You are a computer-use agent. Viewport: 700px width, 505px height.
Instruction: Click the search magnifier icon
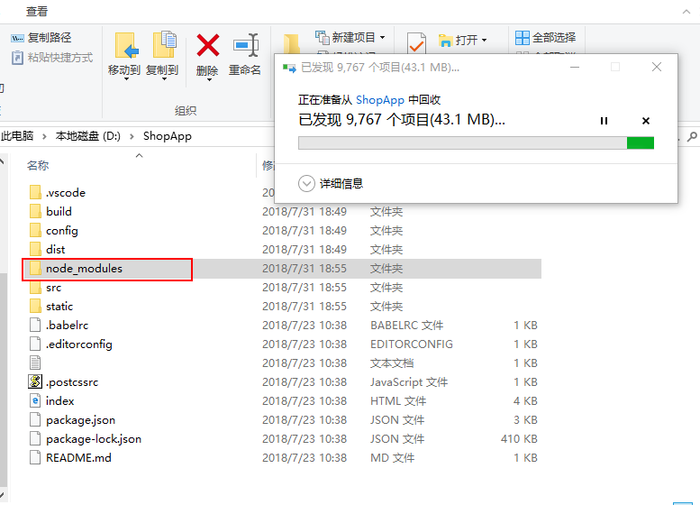point(692,137)
